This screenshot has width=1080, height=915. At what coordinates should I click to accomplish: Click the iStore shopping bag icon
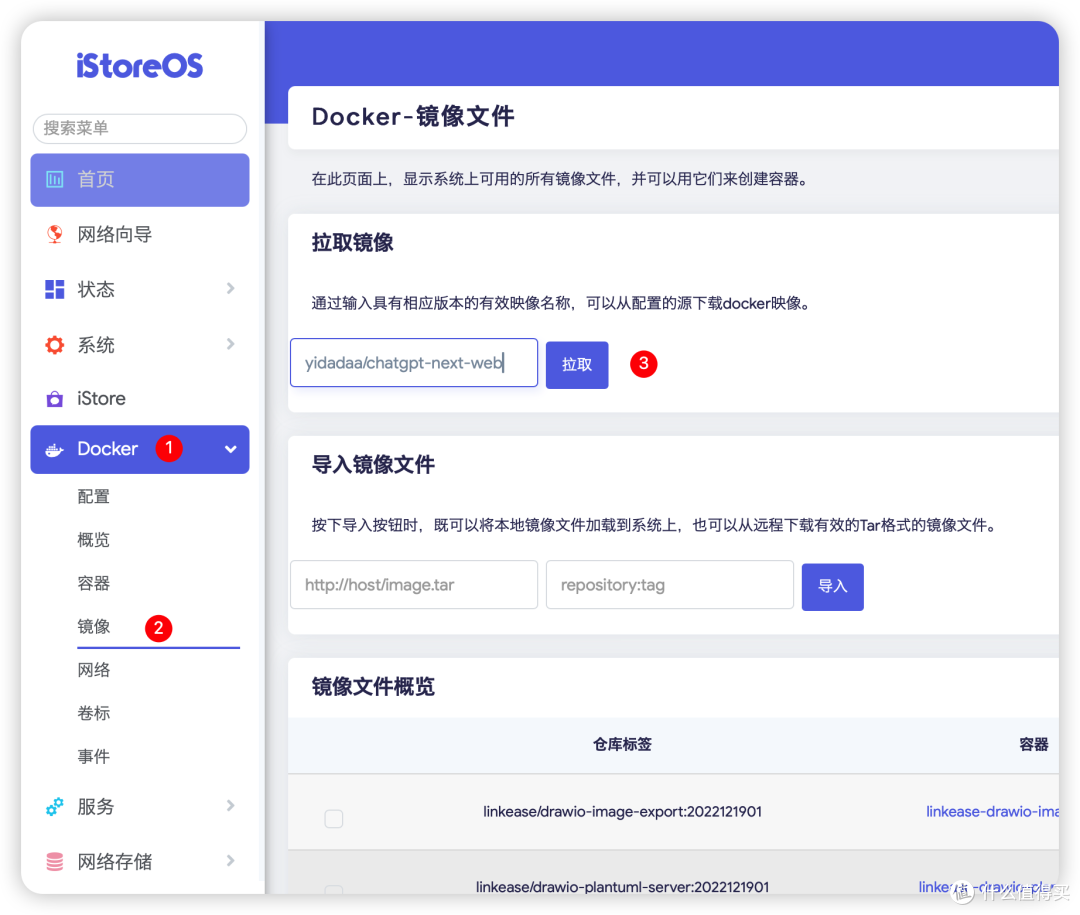coord(54,399)
